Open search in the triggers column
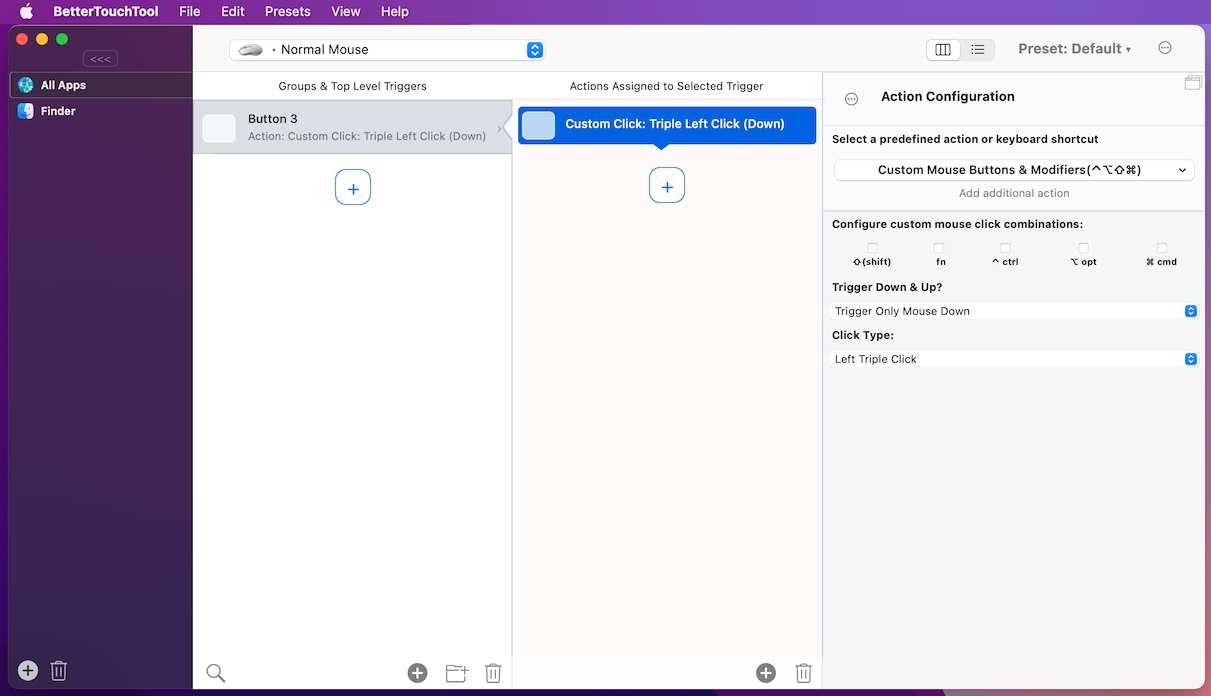This screenshot has width=1211, height=696. [215, 672]
